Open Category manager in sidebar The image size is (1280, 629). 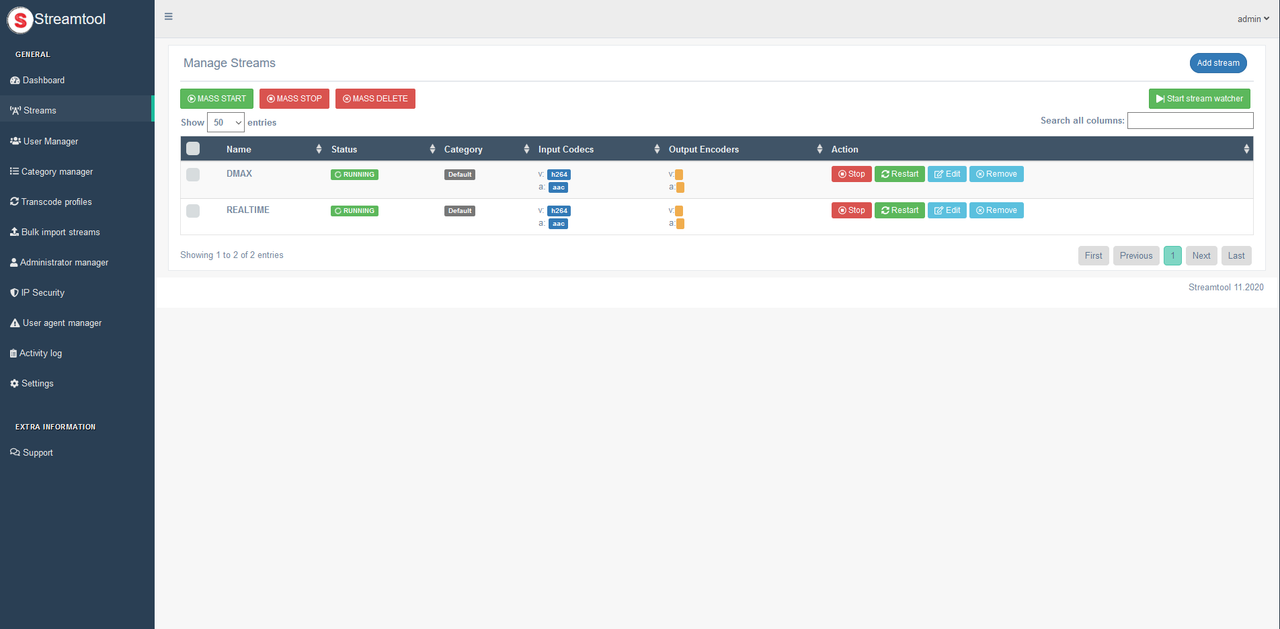pyautogui.click(x=56, y=172)
